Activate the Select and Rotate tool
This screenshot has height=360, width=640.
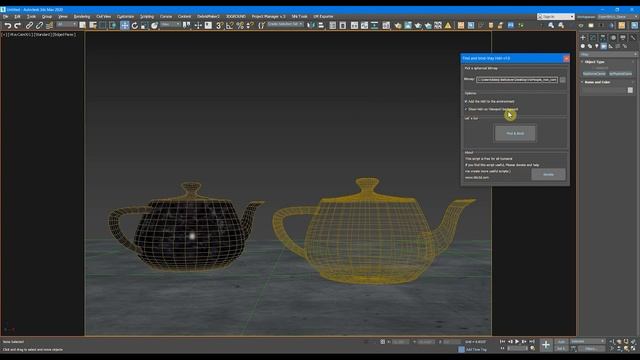pos(135,26)
